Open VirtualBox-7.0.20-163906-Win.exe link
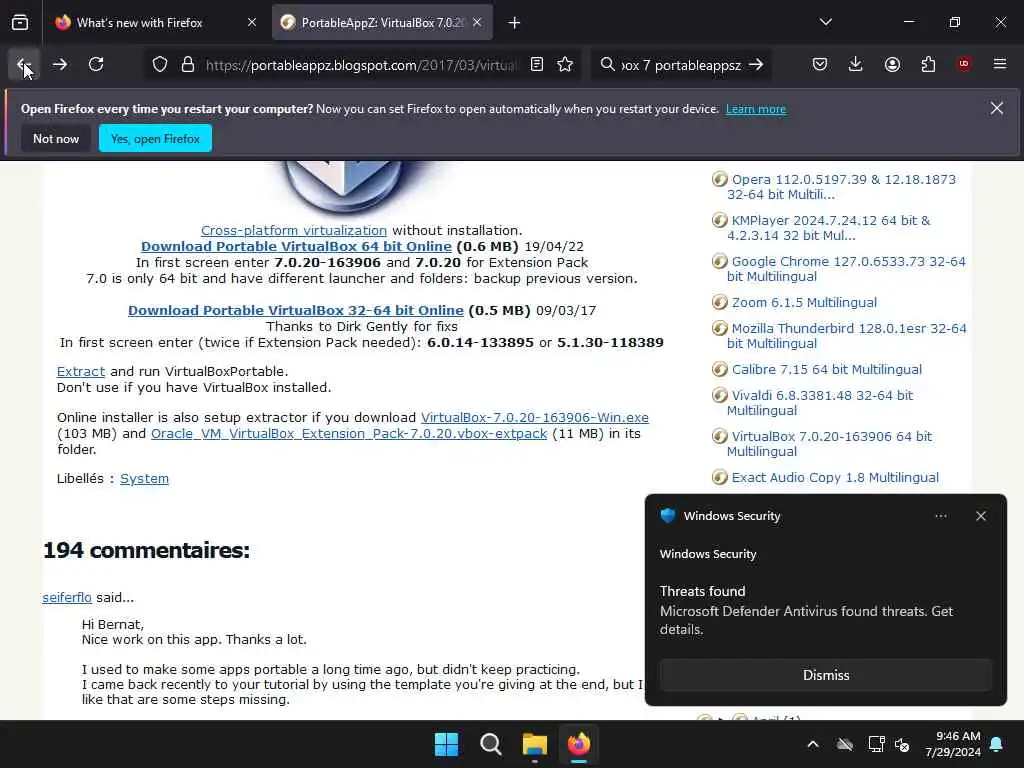 click(x=535, y=418)
